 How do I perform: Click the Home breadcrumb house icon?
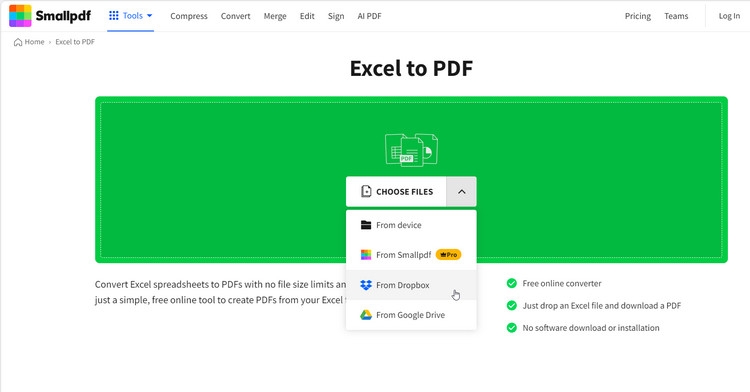(18, 42)
